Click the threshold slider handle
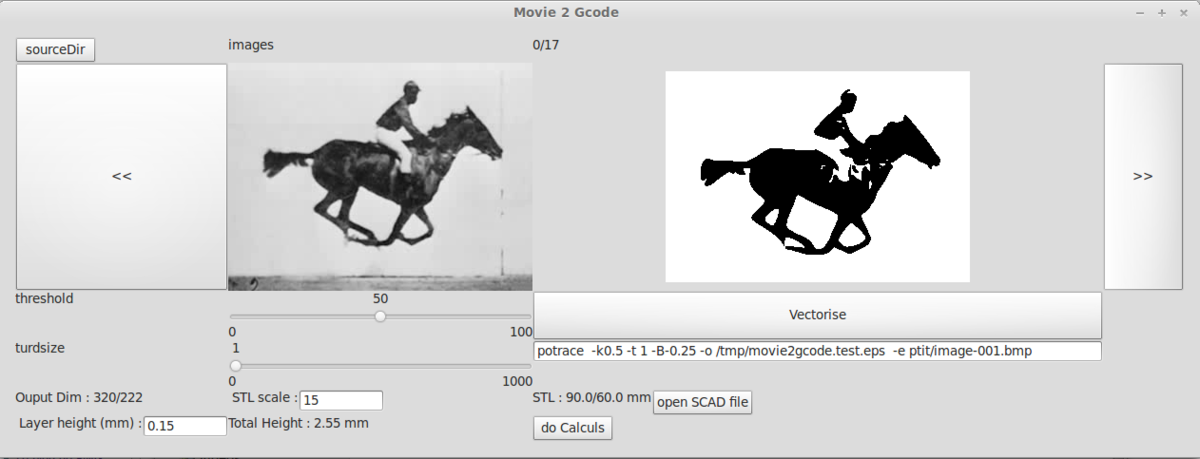1200x459 pixels. (380, 316)
